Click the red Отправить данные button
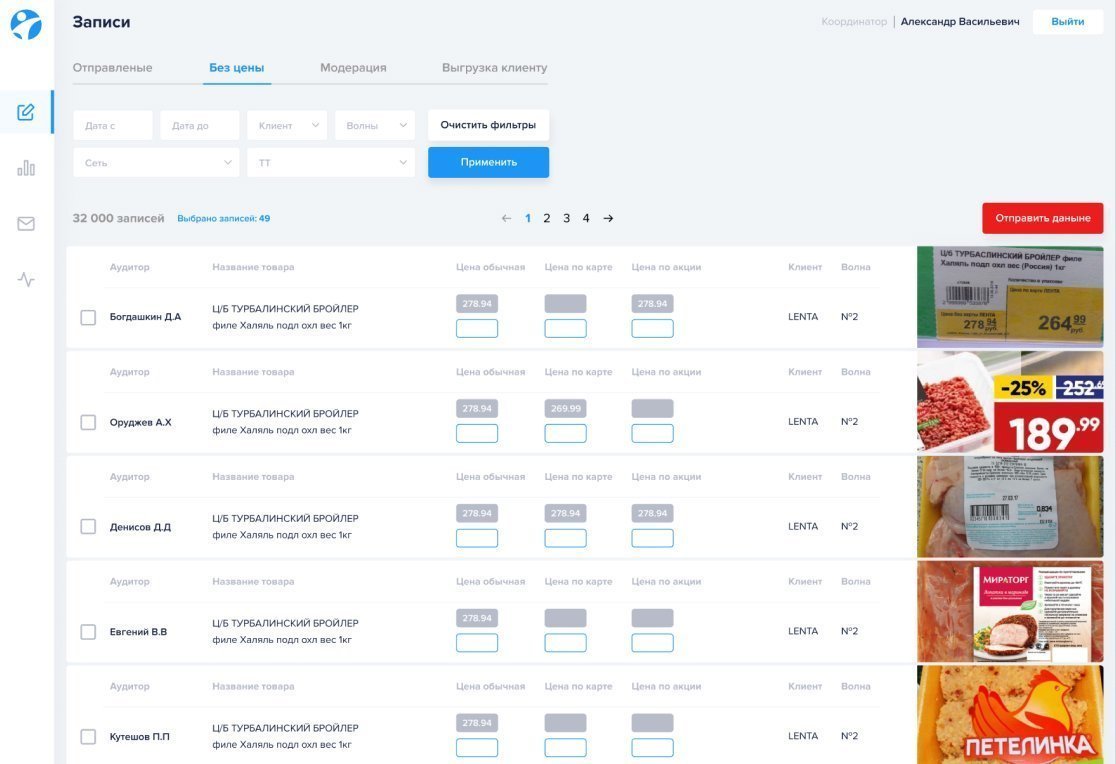Image resolution: width=1116 pixels, height=764 pixels. point(1043,218)
